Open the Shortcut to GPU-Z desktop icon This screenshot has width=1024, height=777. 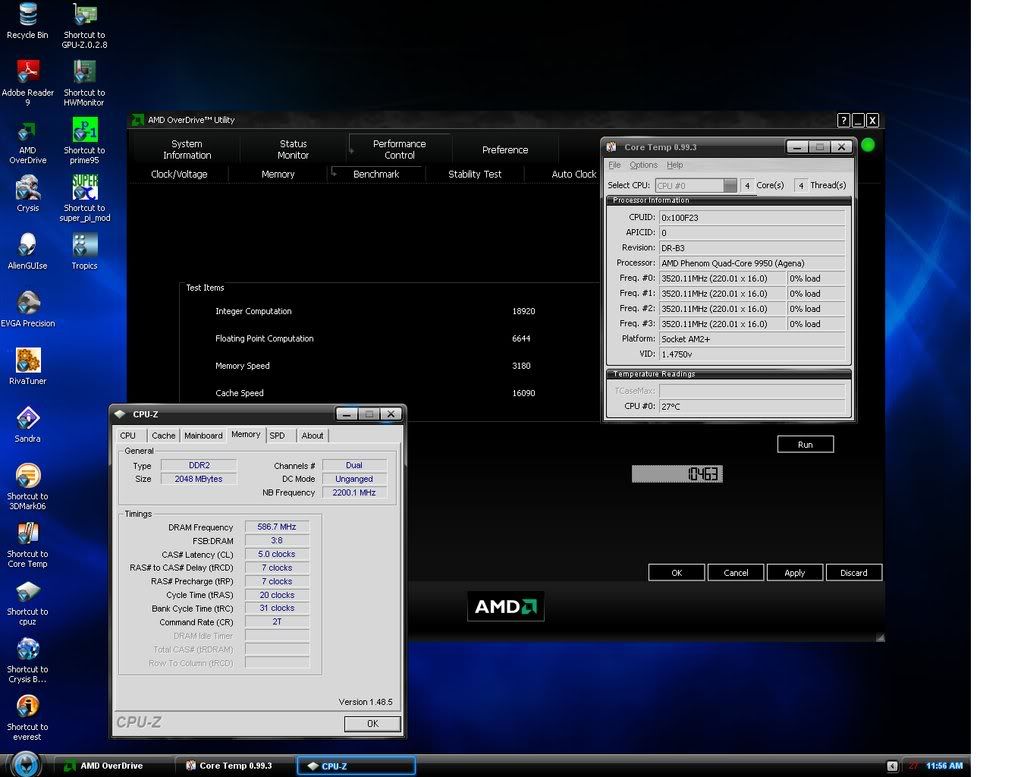pyautogui.click(x=84, y=26)
